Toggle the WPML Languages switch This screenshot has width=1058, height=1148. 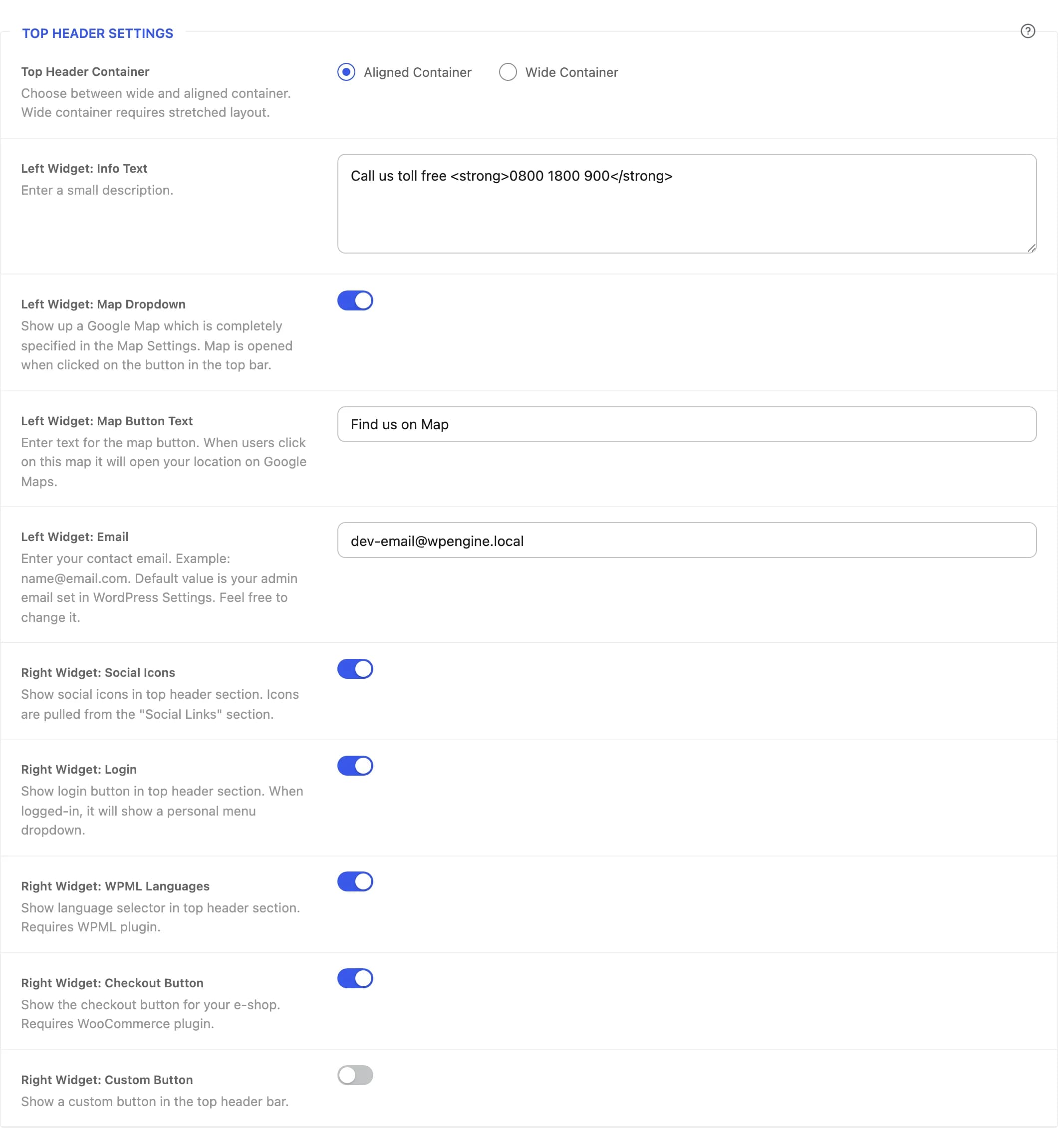[355, 882]
